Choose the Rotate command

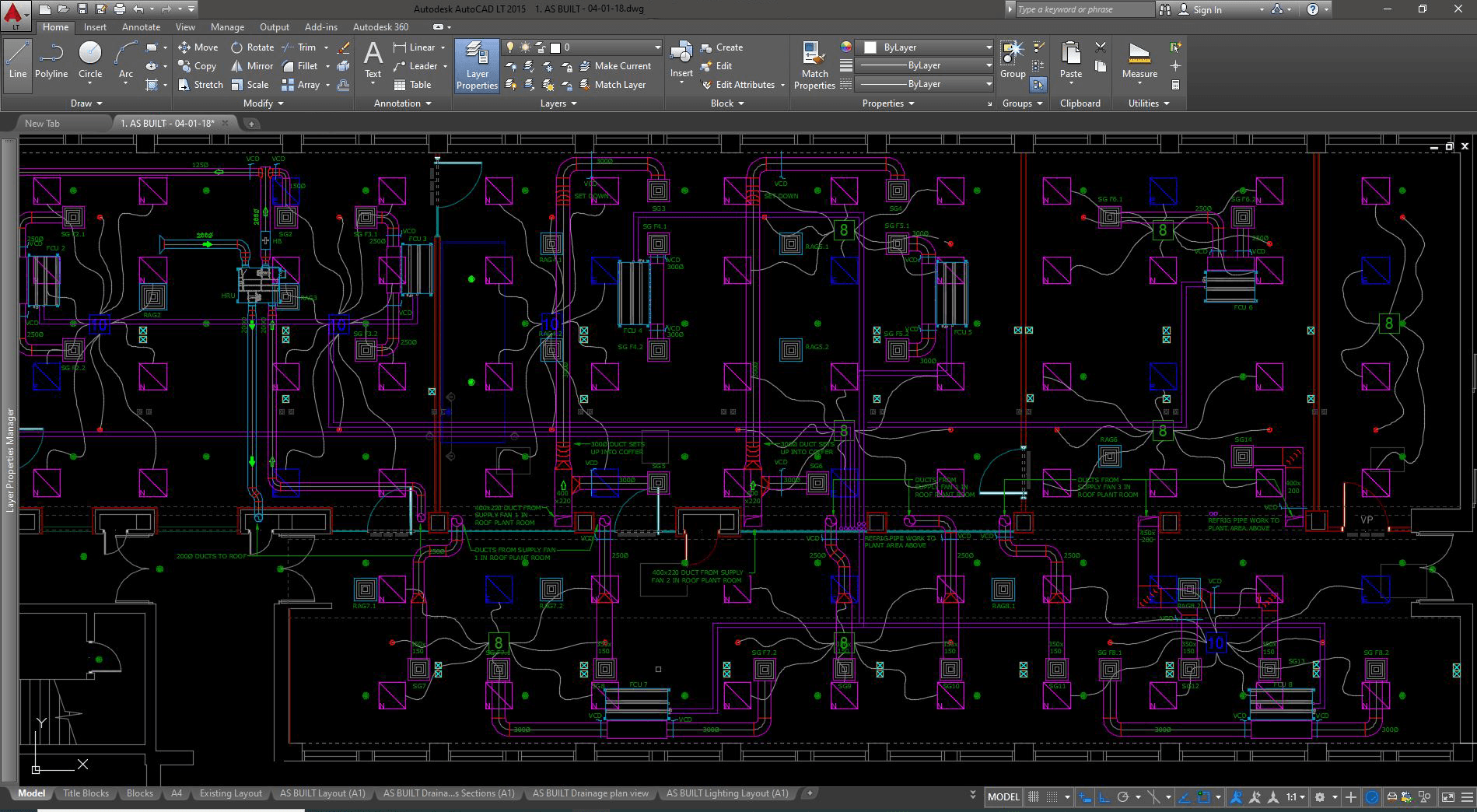(x=252, y=47)
